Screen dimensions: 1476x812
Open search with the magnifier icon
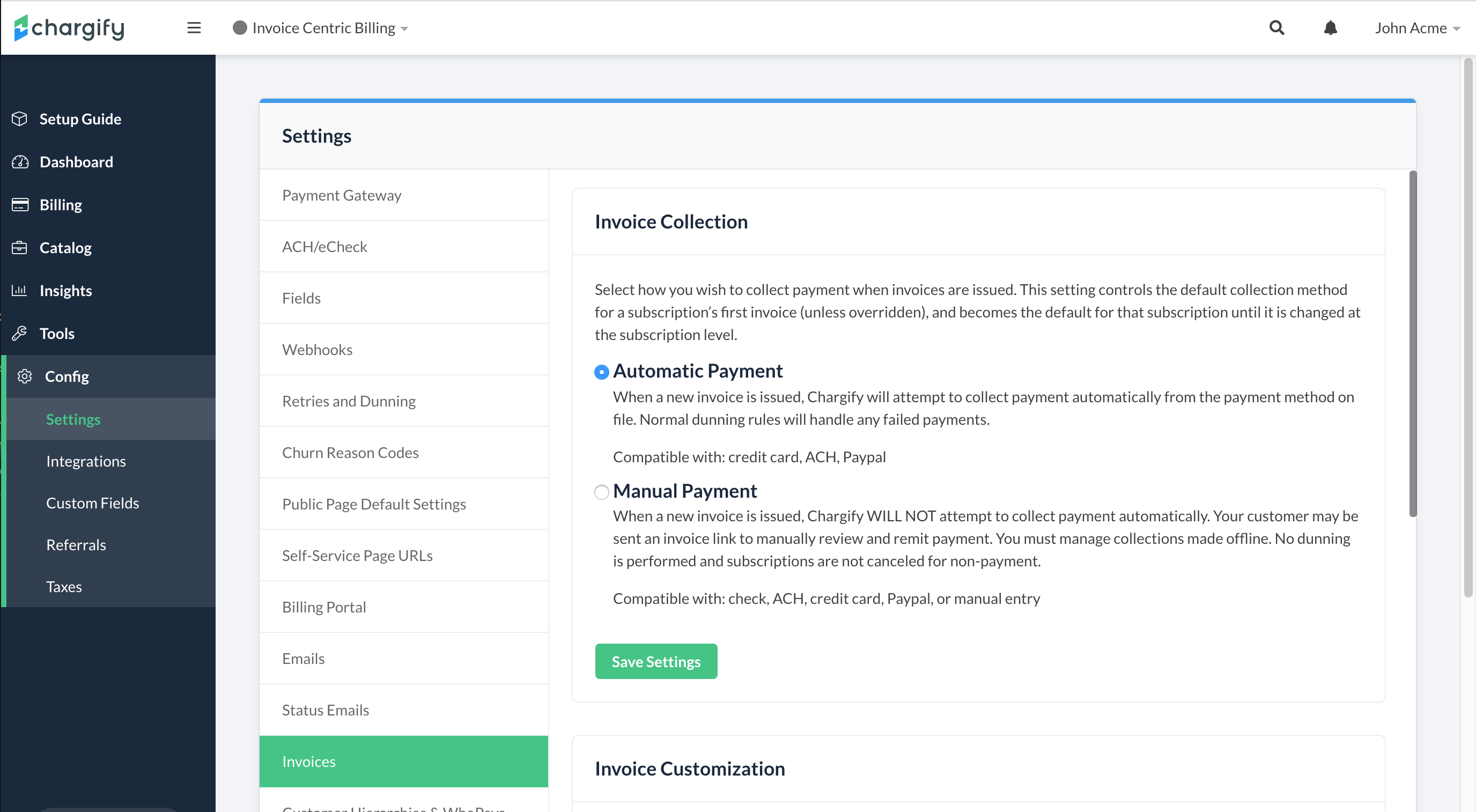click(x=1276, y=27)
